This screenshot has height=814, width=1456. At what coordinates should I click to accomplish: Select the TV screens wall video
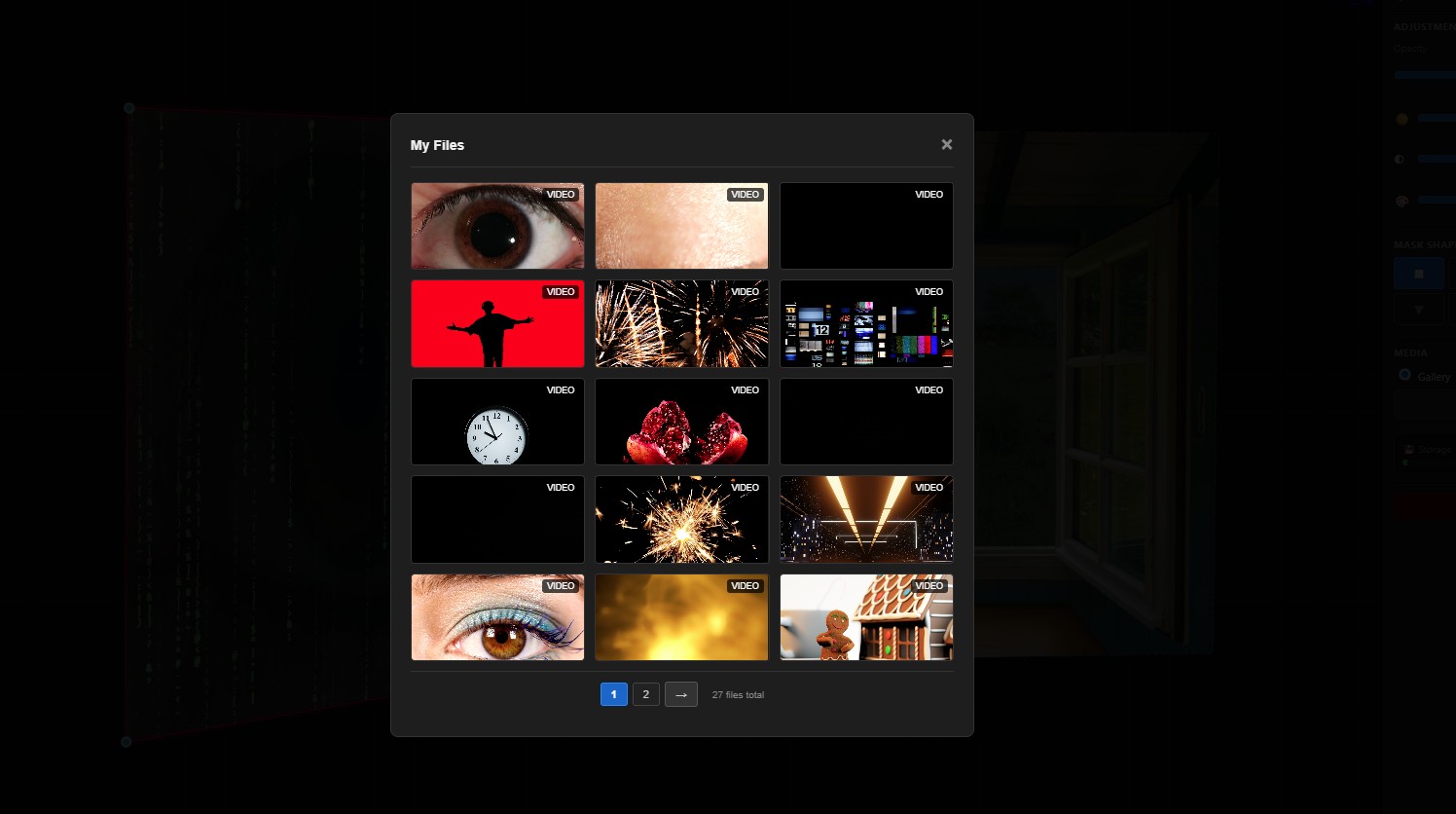[x=866, y=324]
